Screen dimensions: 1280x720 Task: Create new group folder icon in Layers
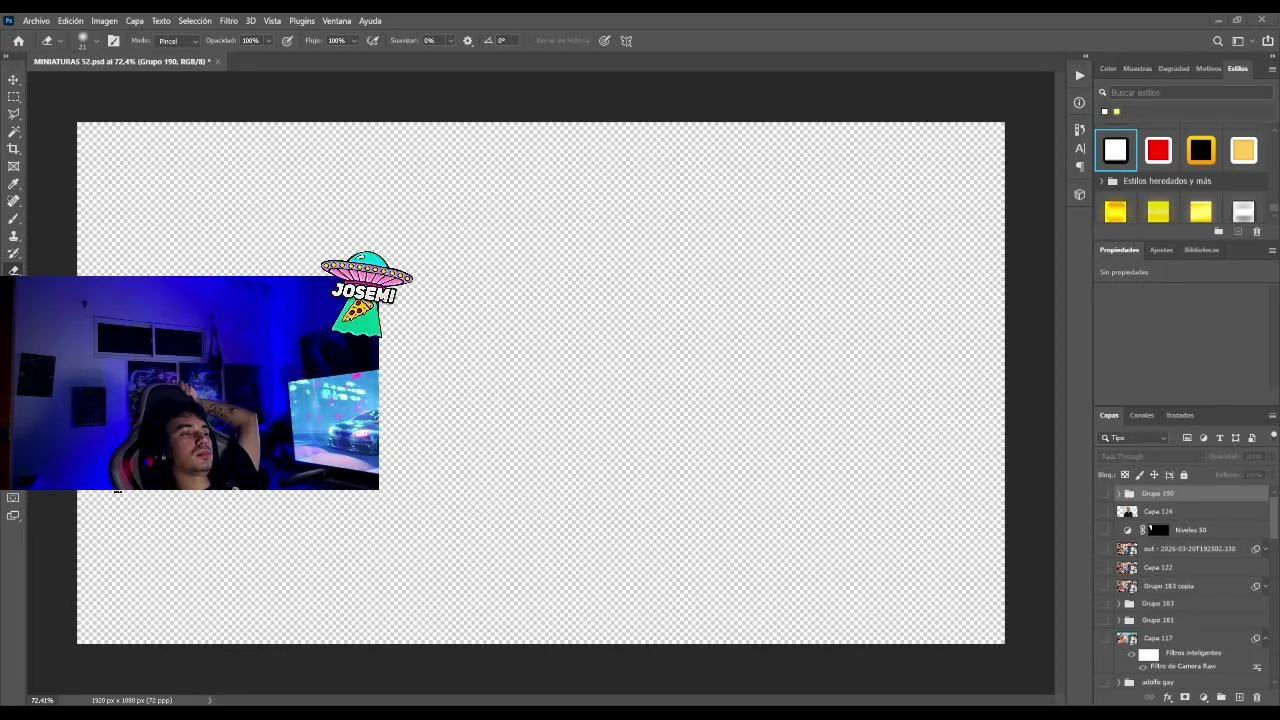tap(1221, 697)
